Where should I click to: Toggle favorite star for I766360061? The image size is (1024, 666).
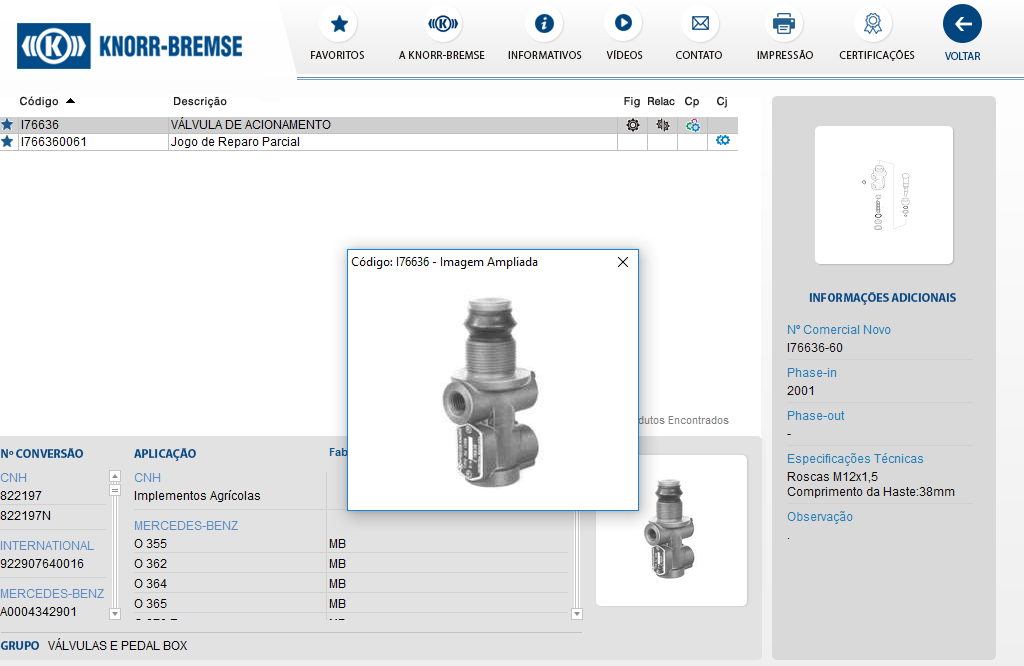[7, 142]
